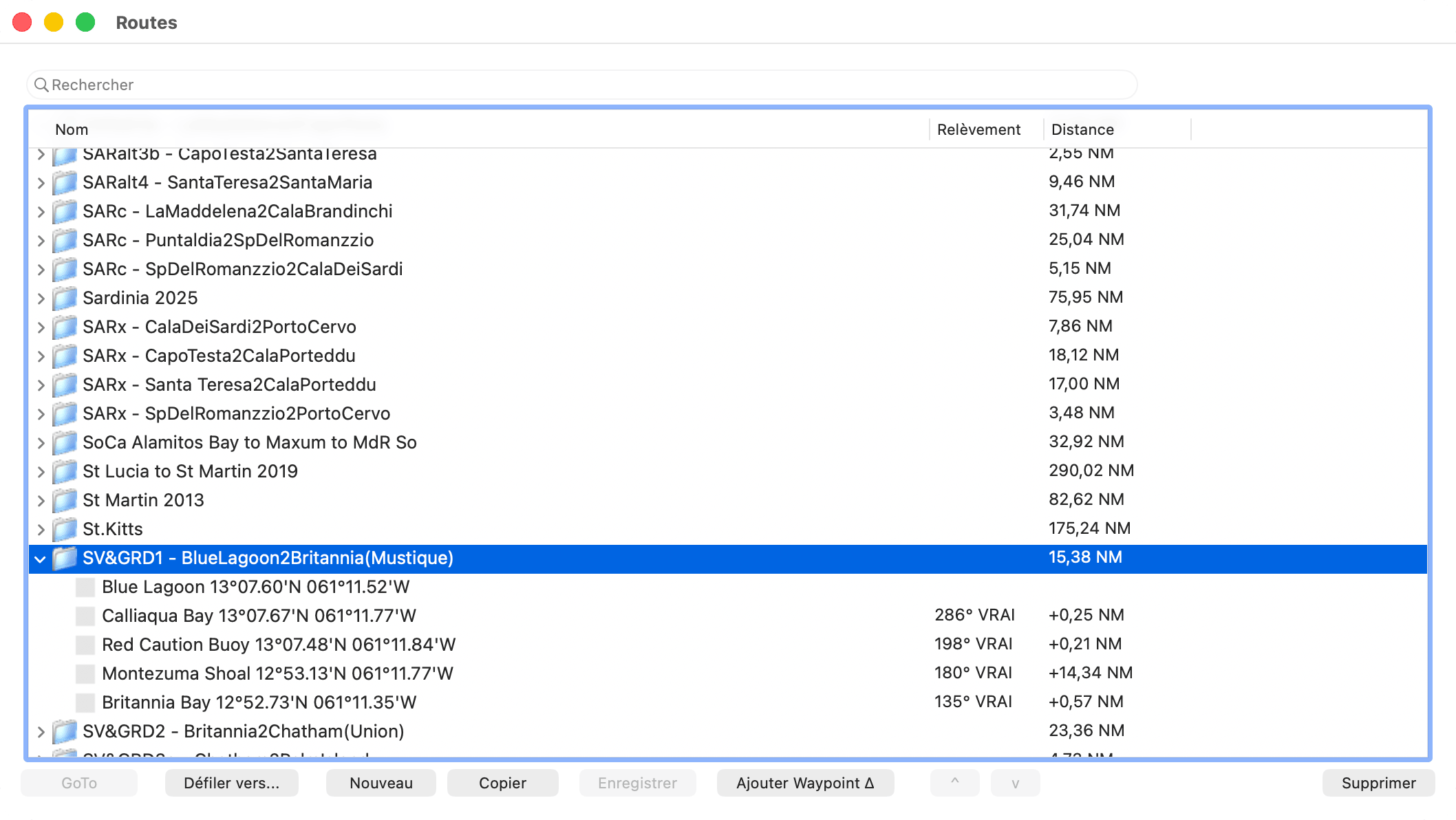Click the SoCa Alamitos Bay folder icon
Image resolution: width=1456 pixels, height=820 pixels.
point(65,442)
